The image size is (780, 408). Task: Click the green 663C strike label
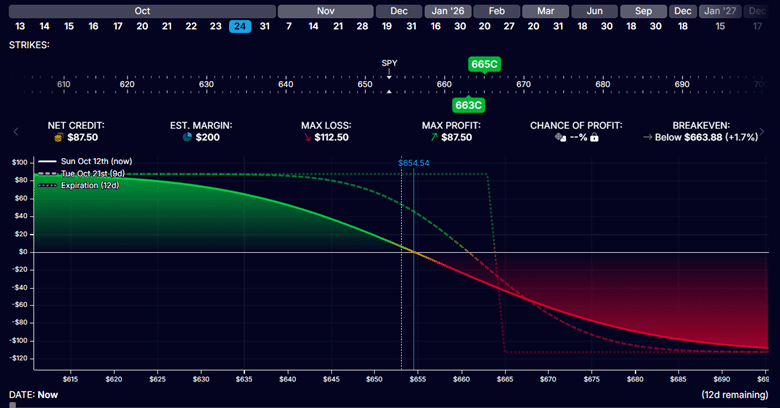468,104
